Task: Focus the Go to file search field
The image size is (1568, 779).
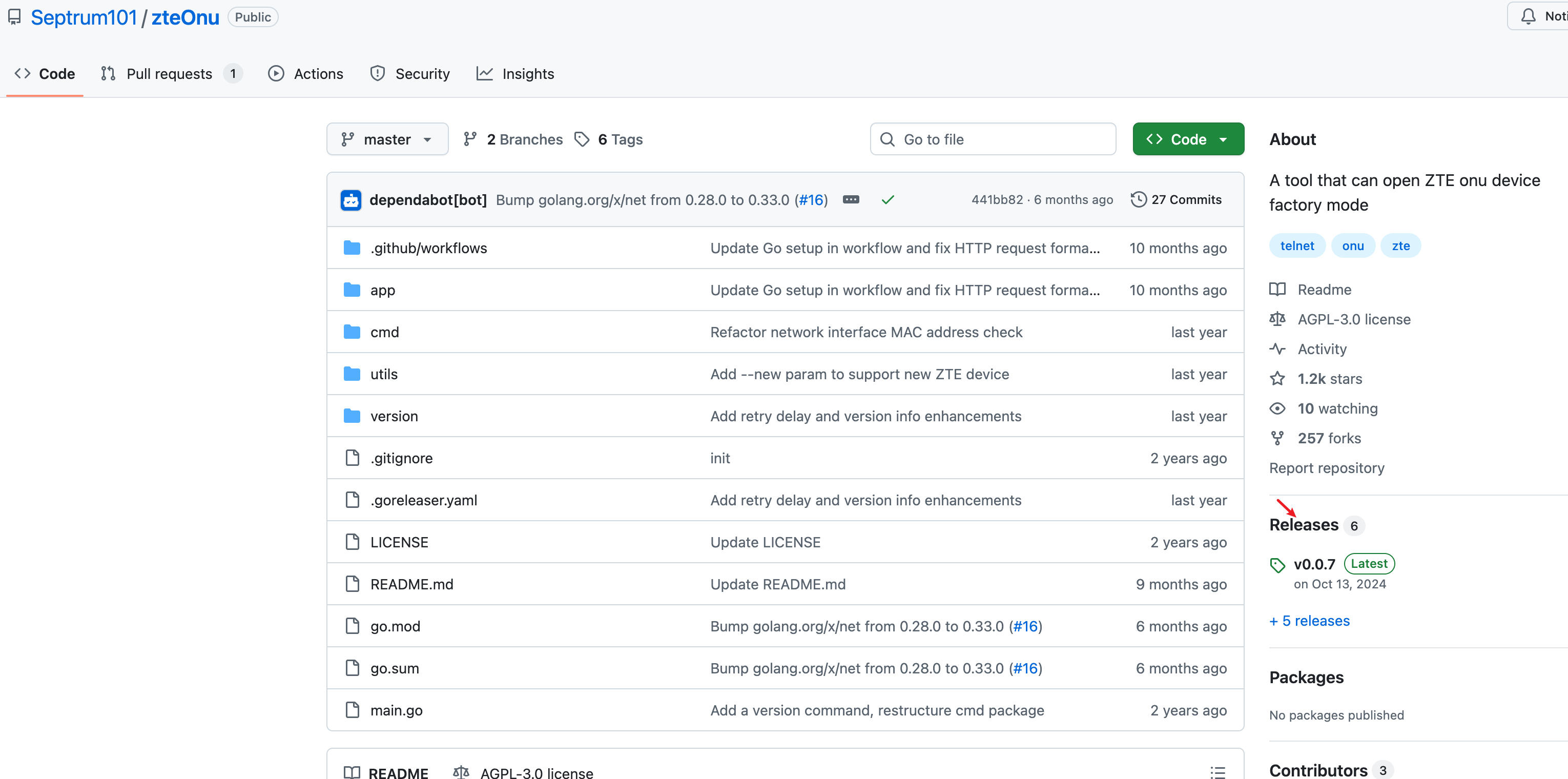Action: pos(993,139)
